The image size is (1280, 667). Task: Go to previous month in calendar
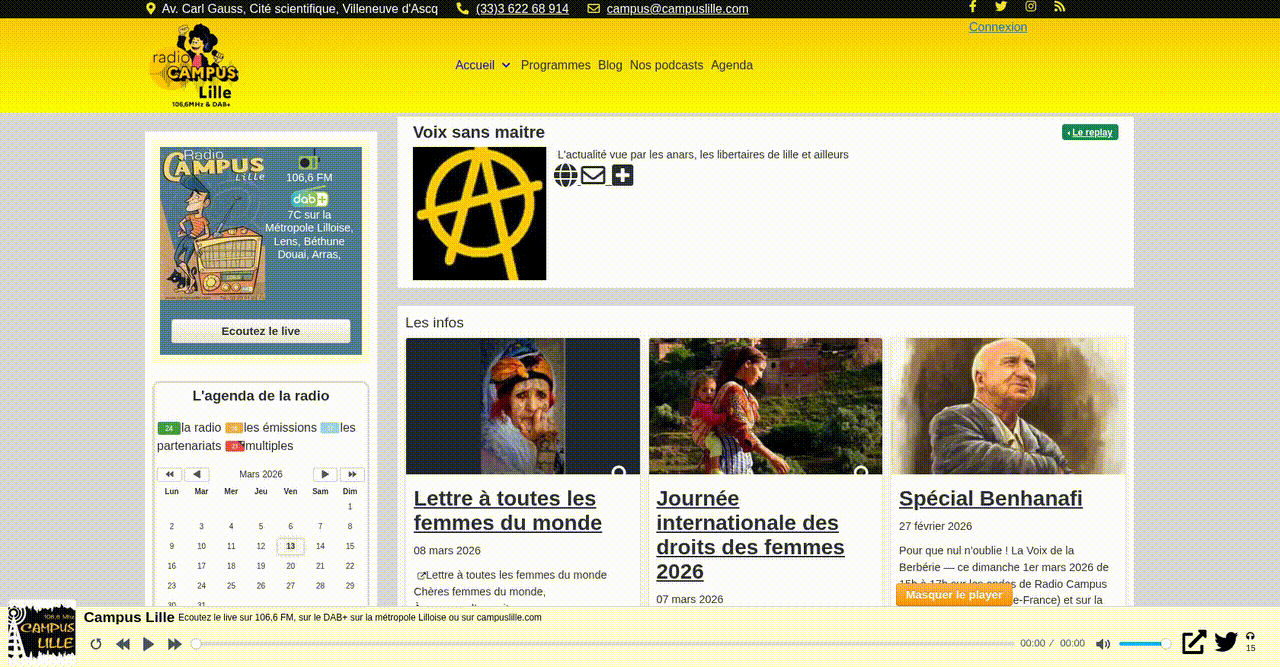pyautogui.click(x=197, y=474)
